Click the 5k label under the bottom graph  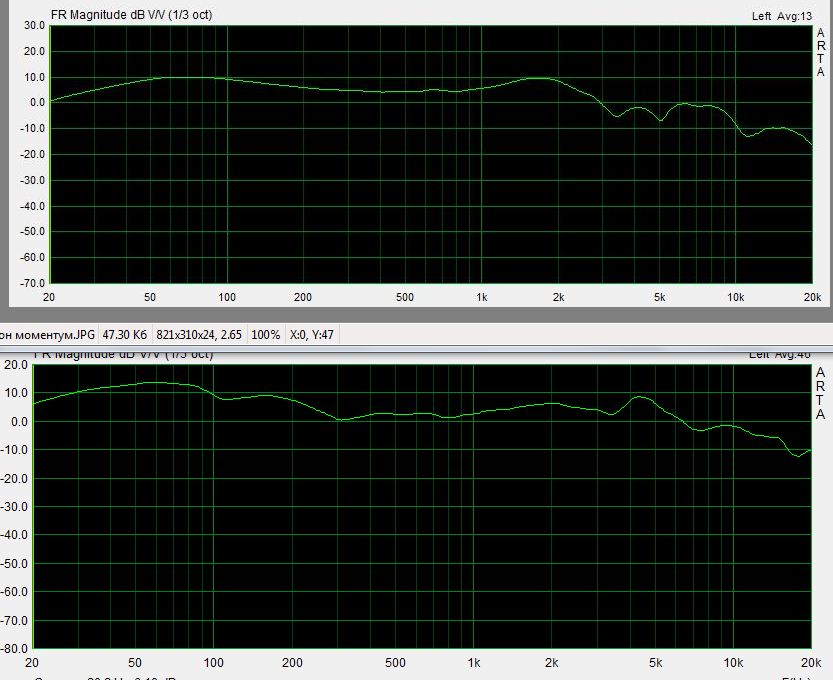655,662
